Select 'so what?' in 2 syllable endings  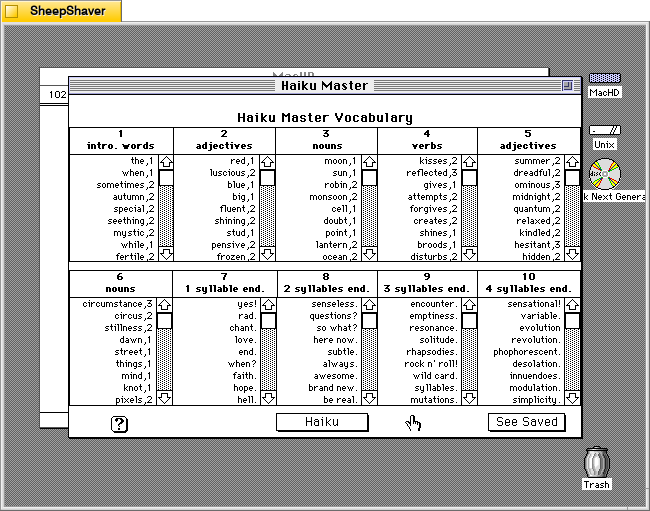337,328
